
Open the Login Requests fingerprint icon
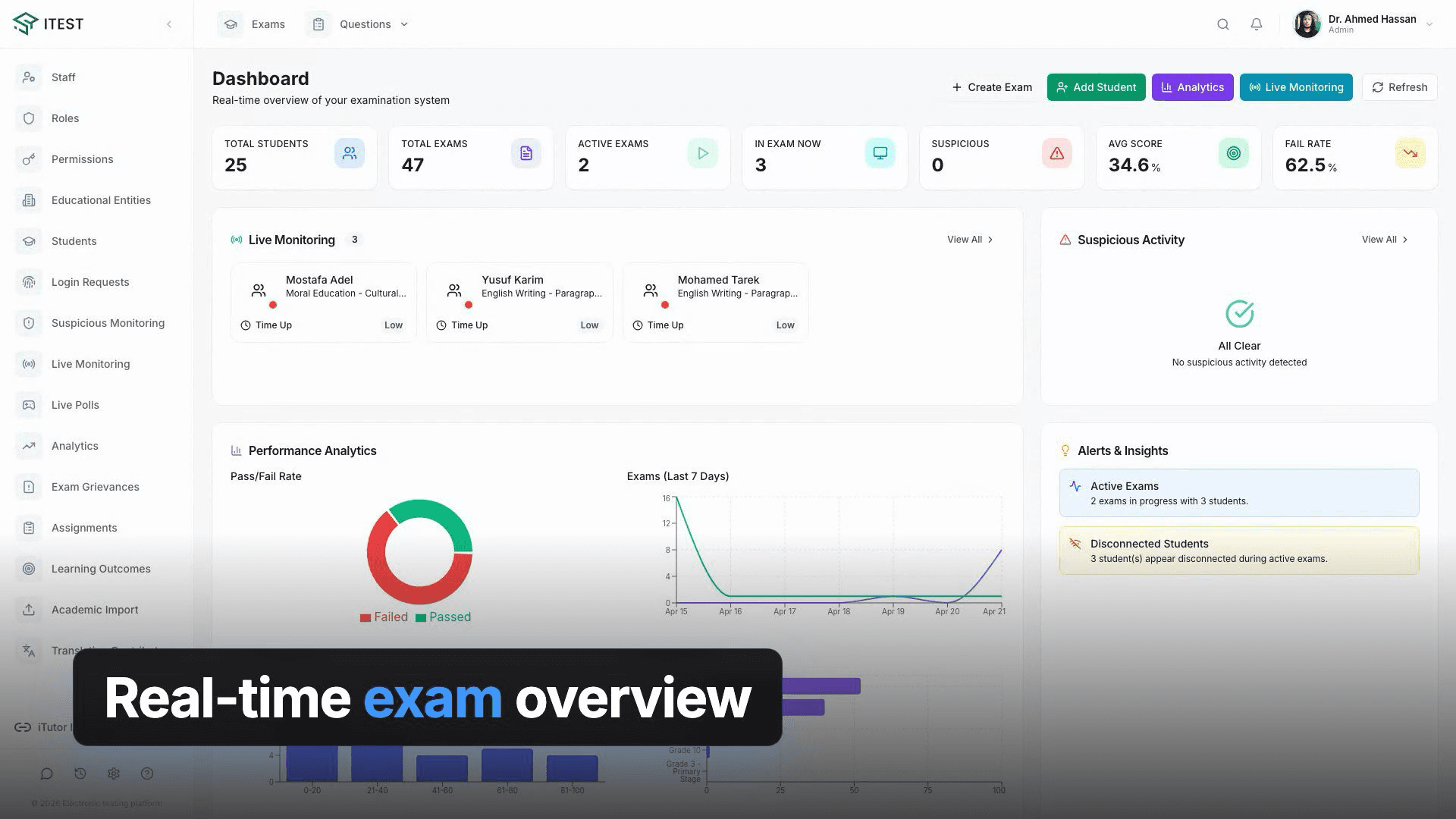tap(29, 282)
